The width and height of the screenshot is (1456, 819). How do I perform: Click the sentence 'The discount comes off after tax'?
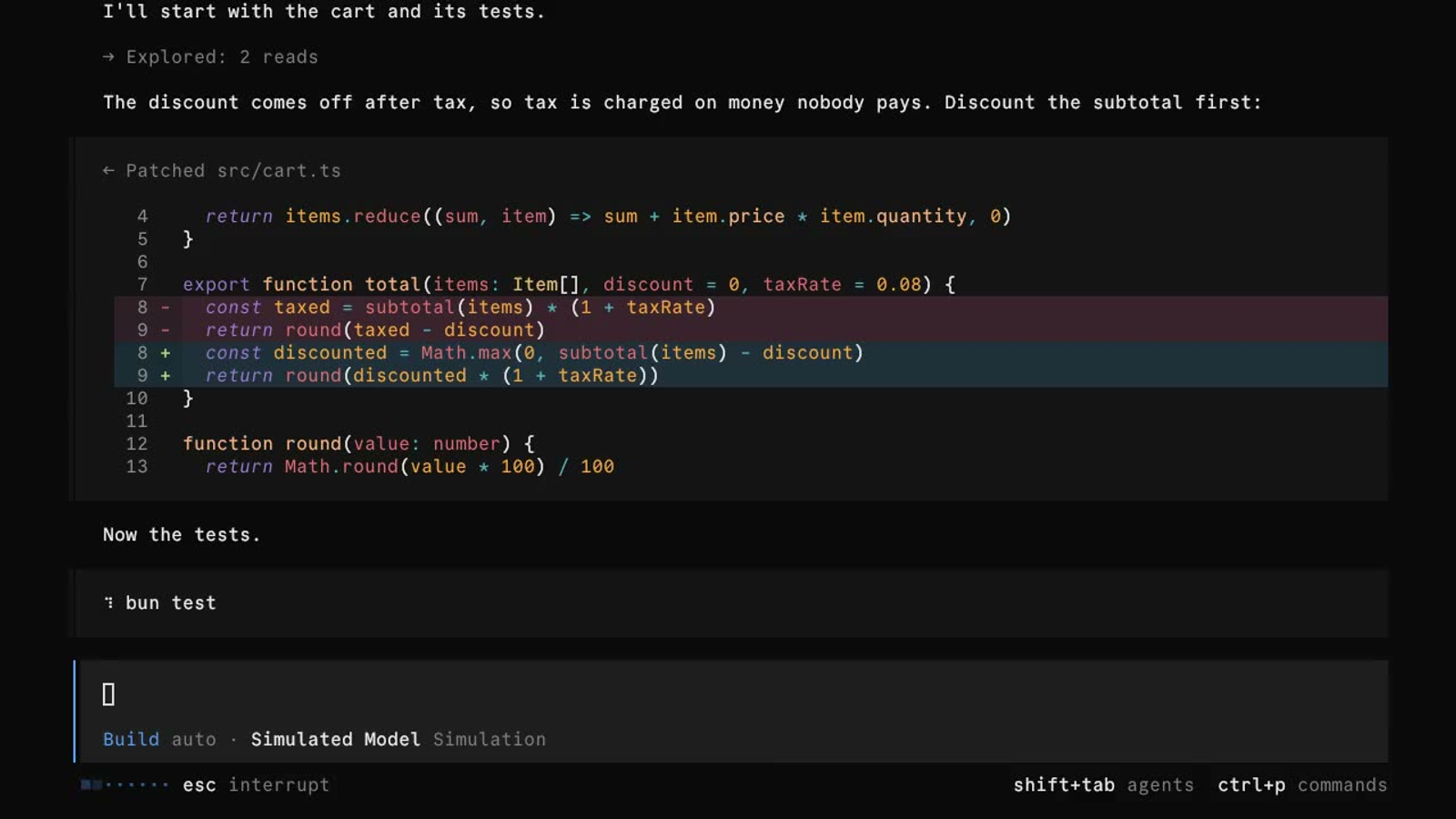coord(682,102)
